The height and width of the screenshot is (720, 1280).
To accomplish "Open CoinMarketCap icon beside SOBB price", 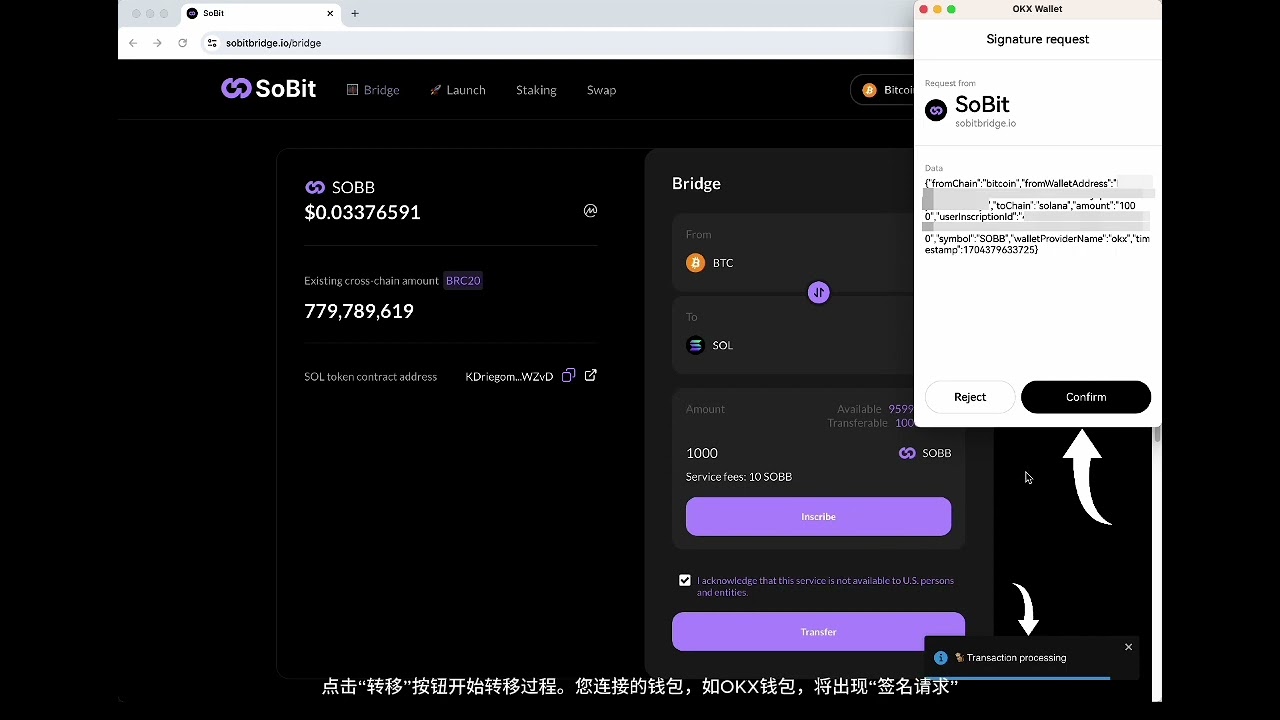I will pos(591,211).
